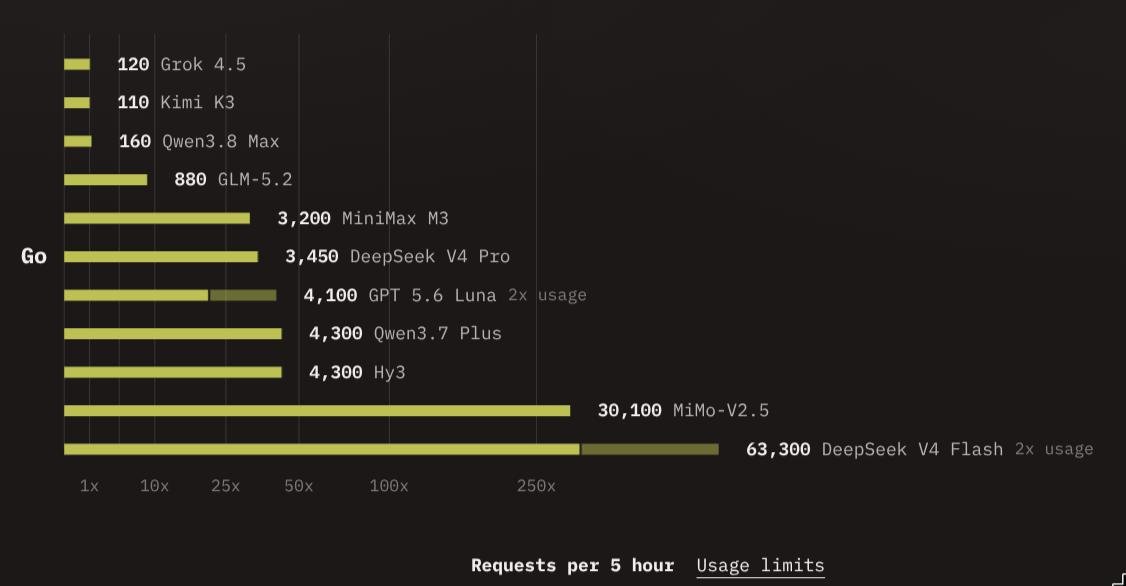Screen dimensions: 1126x586
Task: Click the GLM-5.2 model label
Action: 255,180
